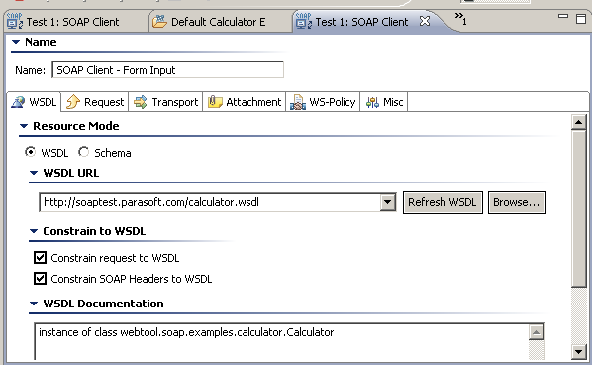Uncheck Constrain request to WSDL
This screenshot has height=365, width=592.
pyautogui.click(x=40, y=258)
